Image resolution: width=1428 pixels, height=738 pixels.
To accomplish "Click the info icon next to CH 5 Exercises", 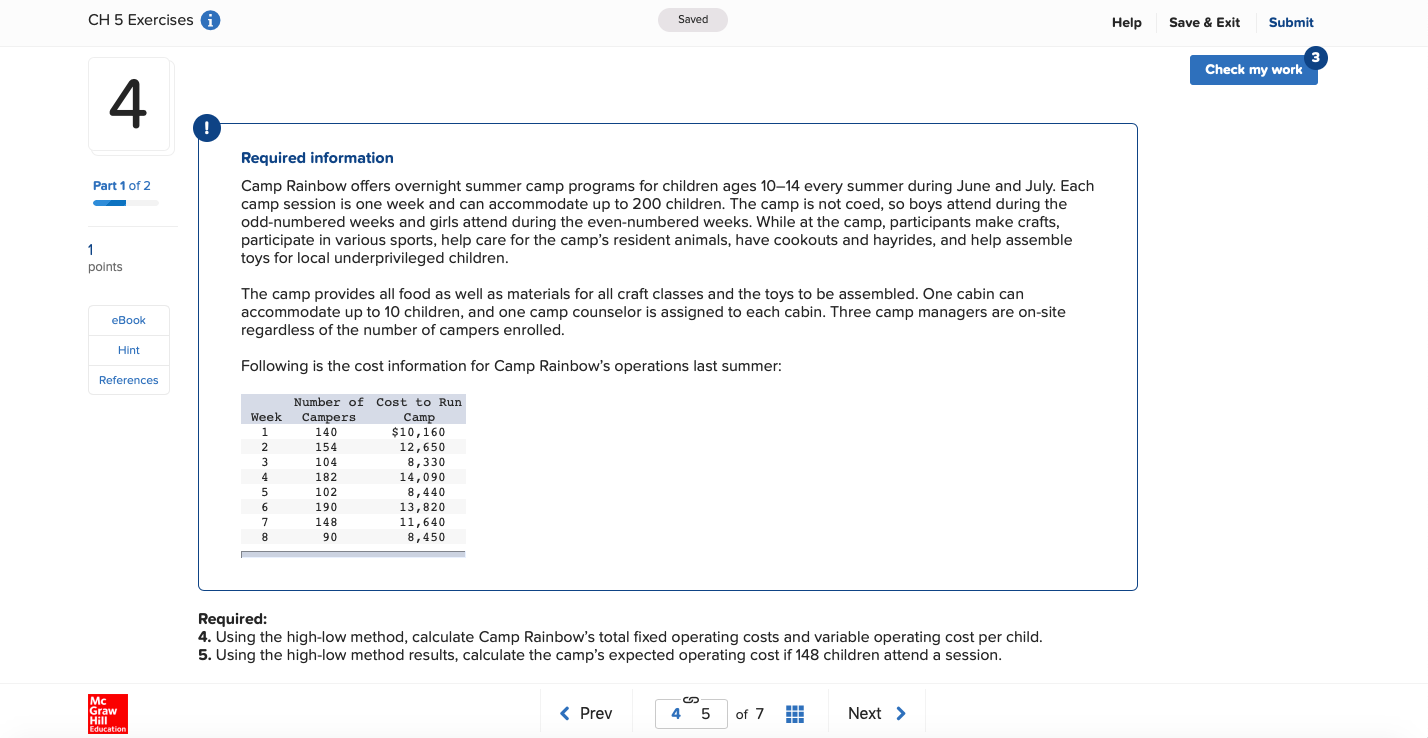I will [210, 19].
